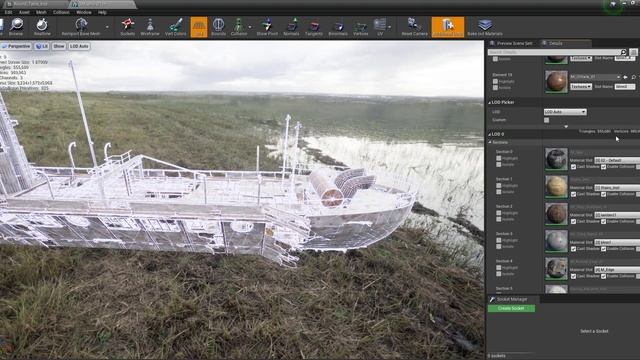Toggle Isolate checkbox for Section 2

pyautogui.click(x=499, y=219)
